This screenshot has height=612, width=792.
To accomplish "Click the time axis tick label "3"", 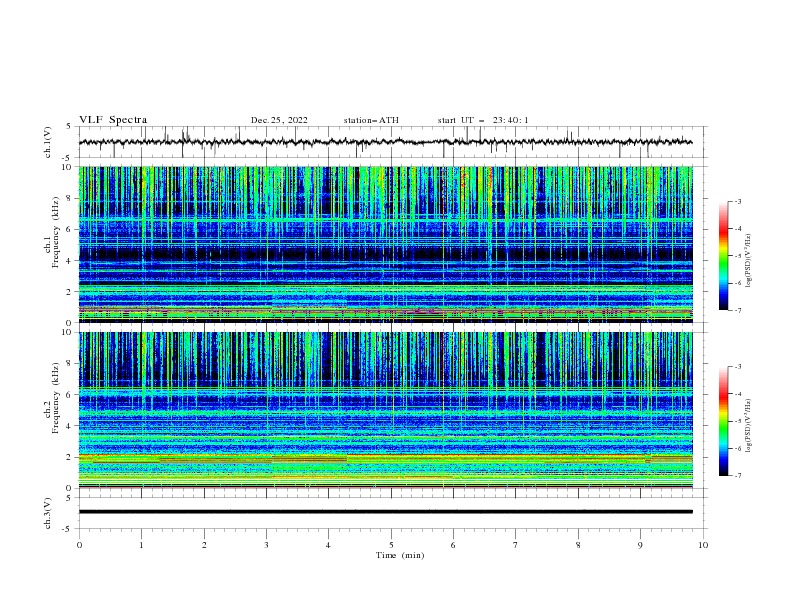I will click(266, 545).
